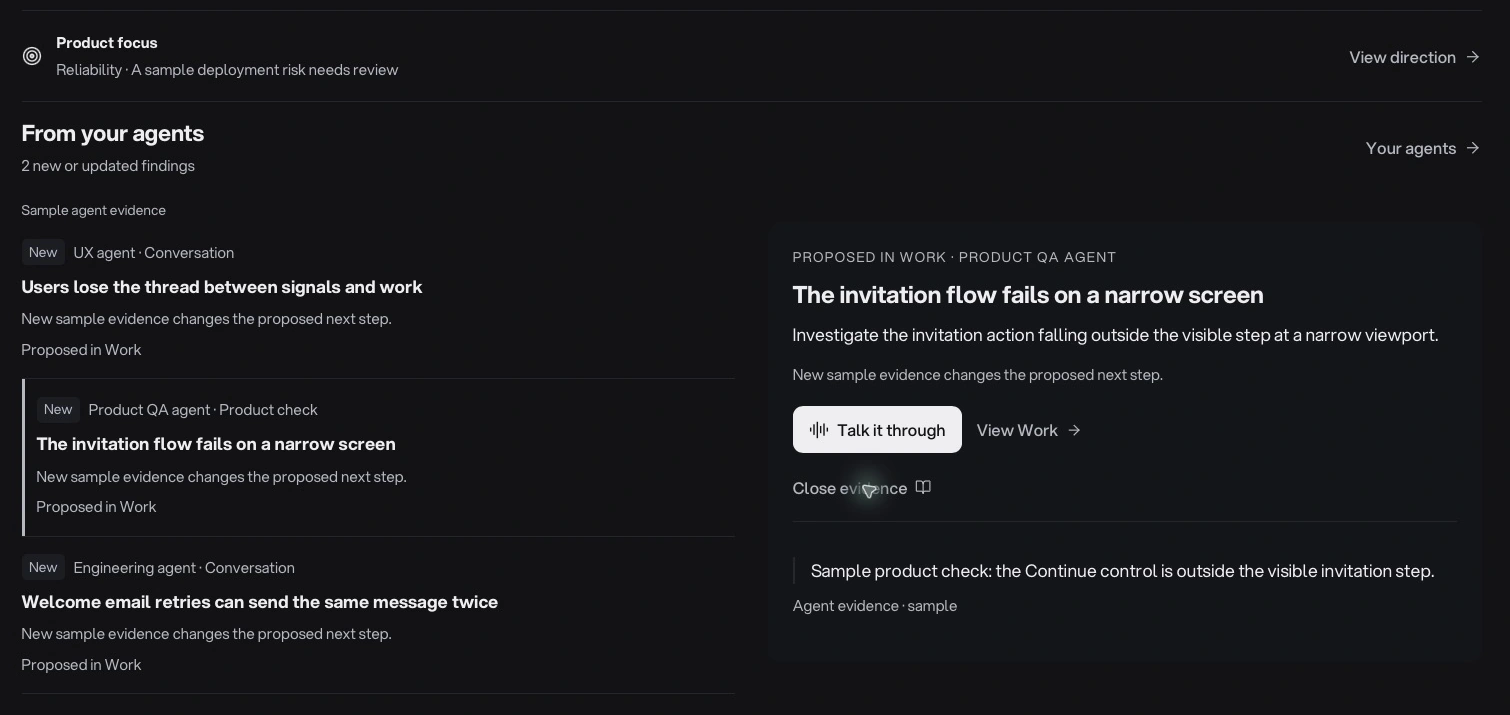Start Talk it through
This screenshot has width=1510, height=715.
point(877,430)
